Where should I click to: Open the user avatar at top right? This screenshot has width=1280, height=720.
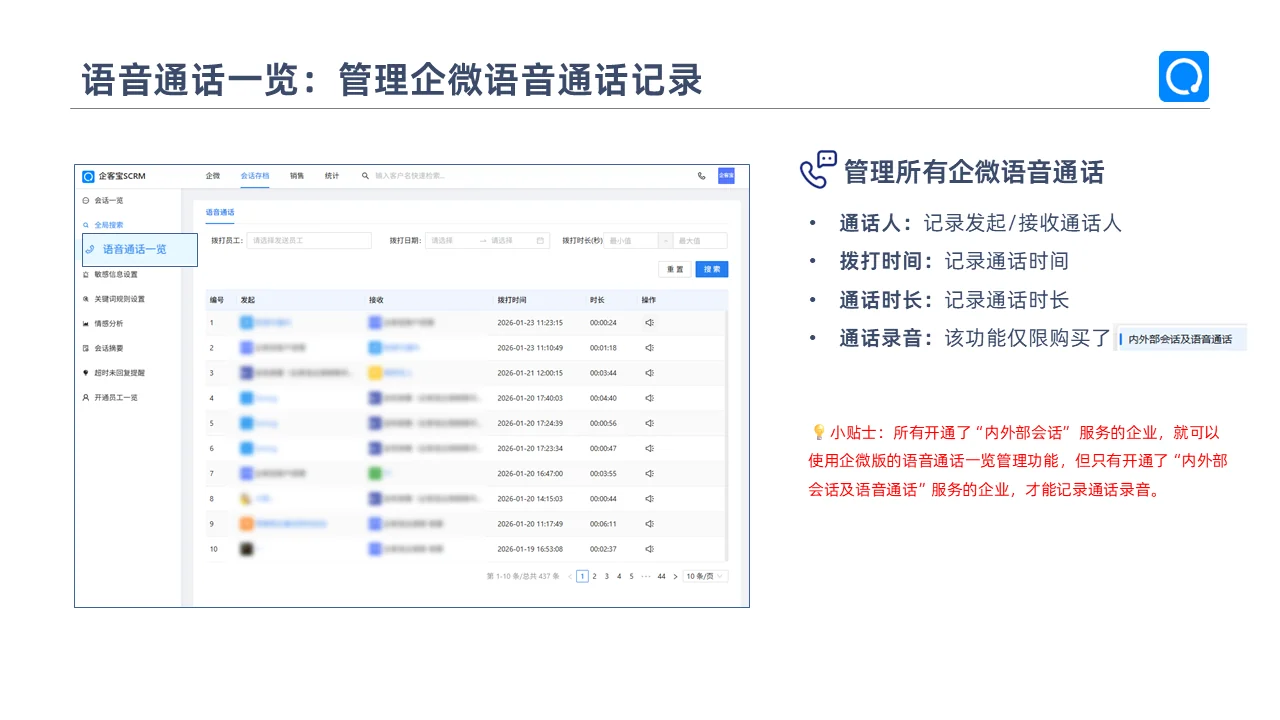click(x=726, y=176)
